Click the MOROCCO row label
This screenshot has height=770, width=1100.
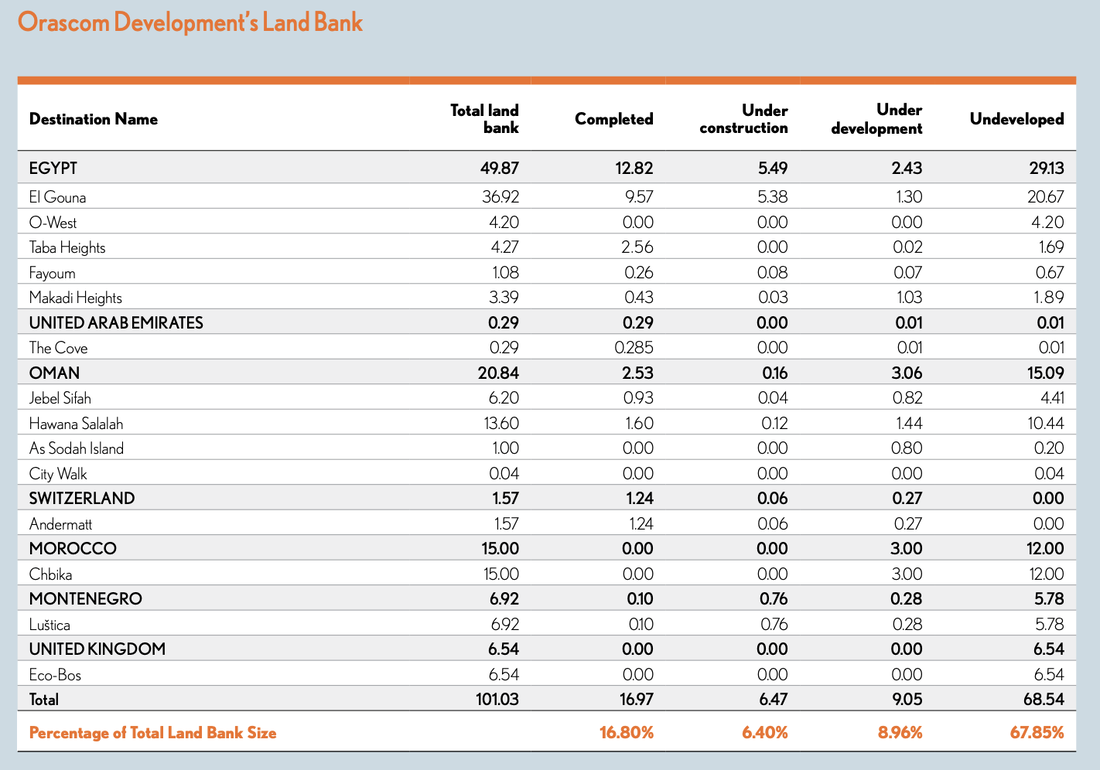[73, 549]
